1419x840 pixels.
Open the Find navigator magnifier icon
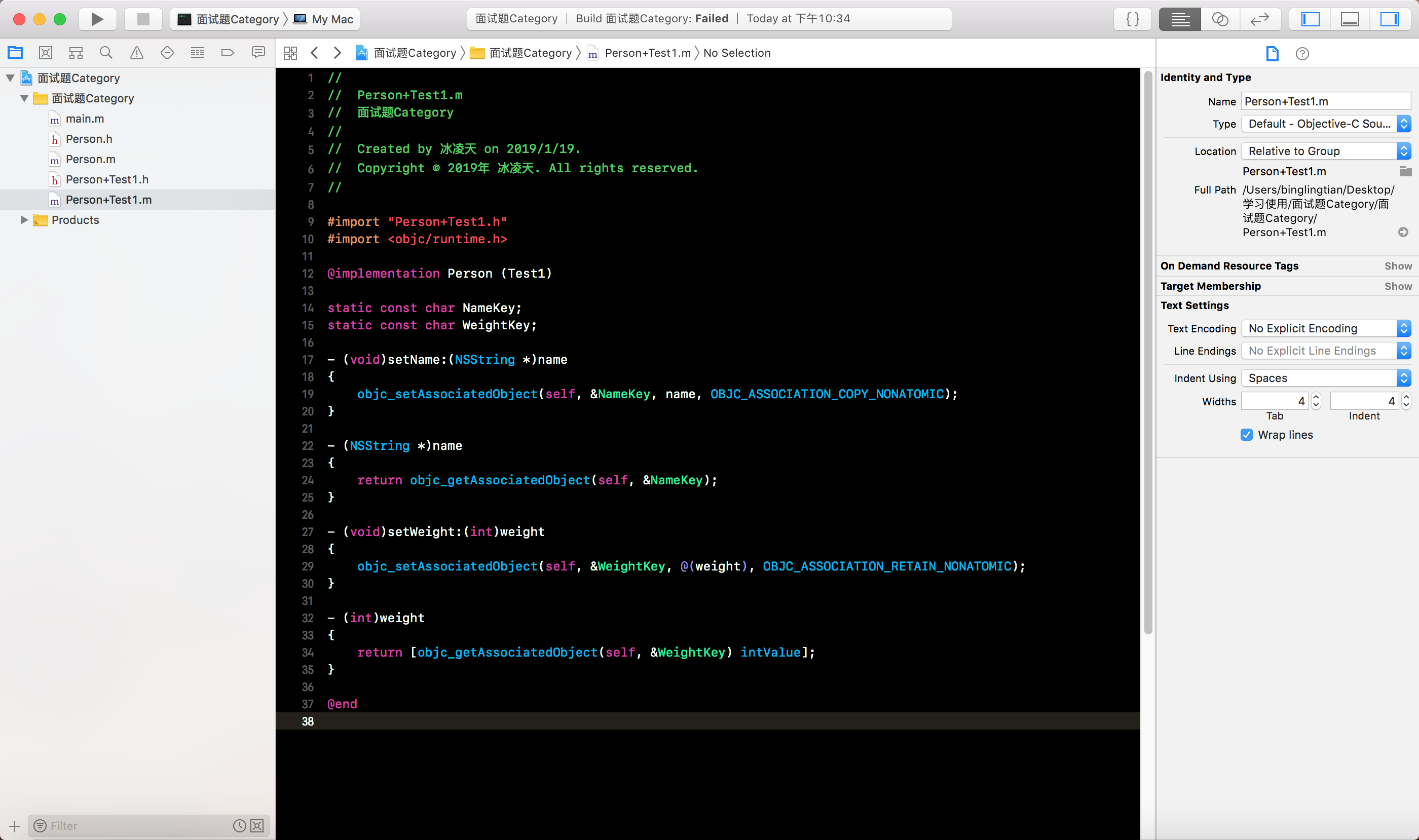pyautogui.click(x=106, y=53)
